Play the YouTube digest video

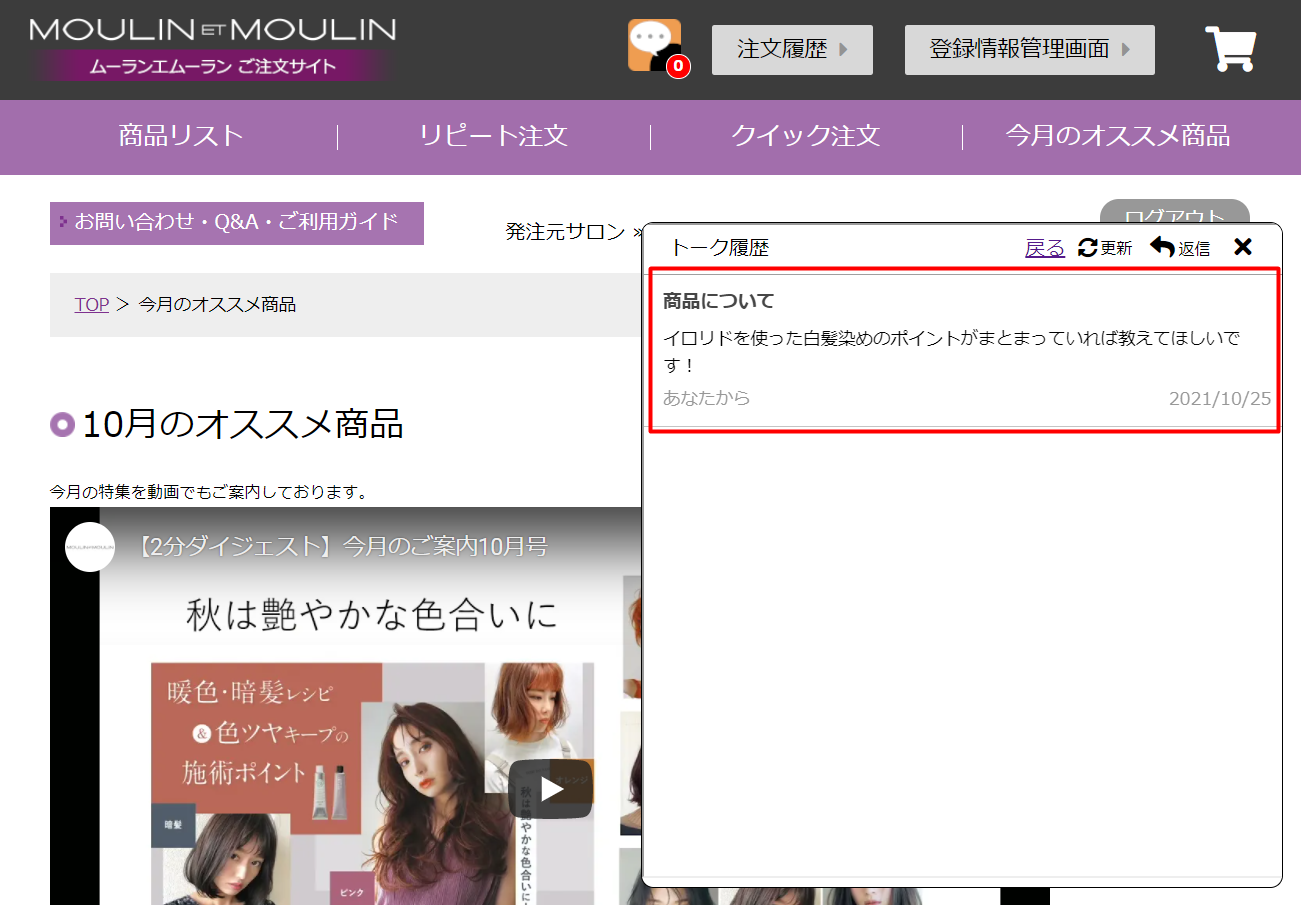coord(550,789)
